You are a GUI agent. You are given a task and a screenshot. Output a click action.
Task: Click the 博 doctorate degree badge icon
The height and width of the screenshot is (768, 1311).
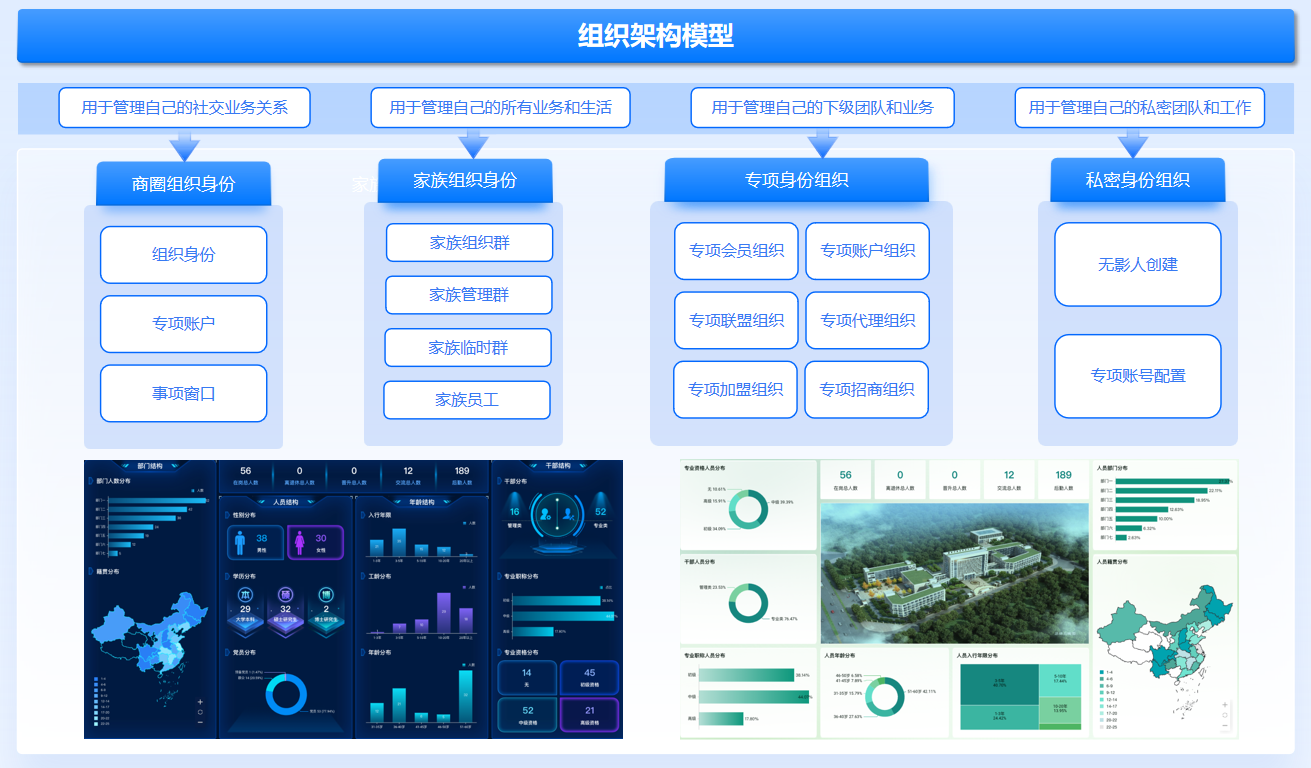(x=326, y=595)
